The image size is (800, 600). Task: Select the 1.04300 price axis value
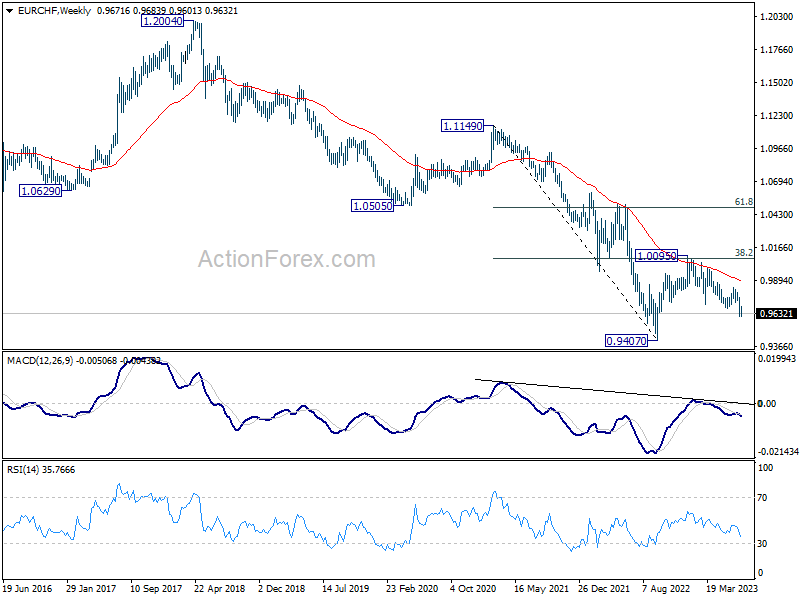click(x=777, y=215)
